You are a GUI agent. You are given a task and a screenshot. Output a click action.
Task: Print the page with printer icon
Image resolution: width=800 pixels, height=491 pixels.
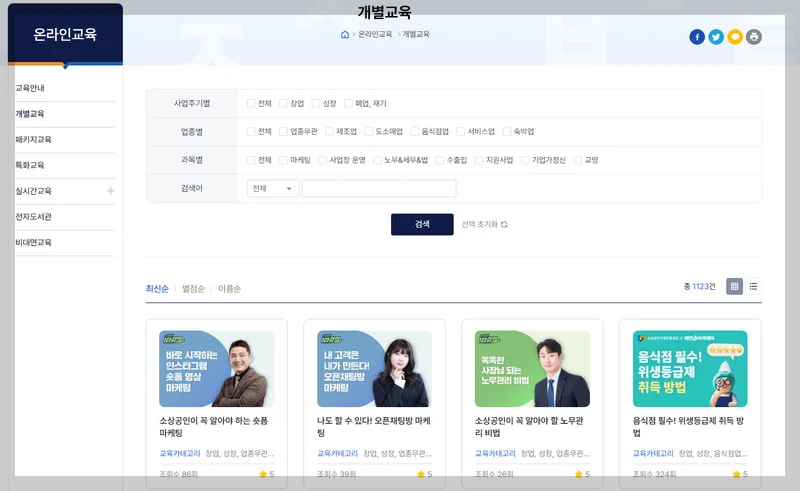[x=754, y=37]
